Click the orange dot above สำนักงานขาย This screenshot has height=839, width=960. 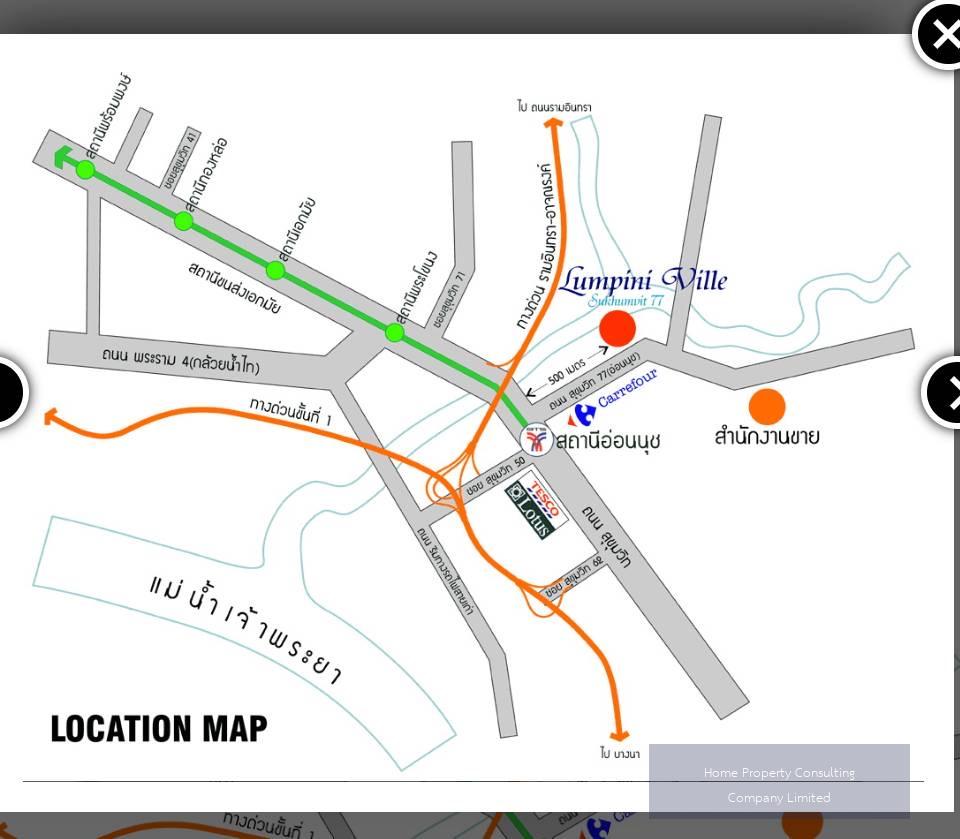pyautogui.click(x=767, y=407)
